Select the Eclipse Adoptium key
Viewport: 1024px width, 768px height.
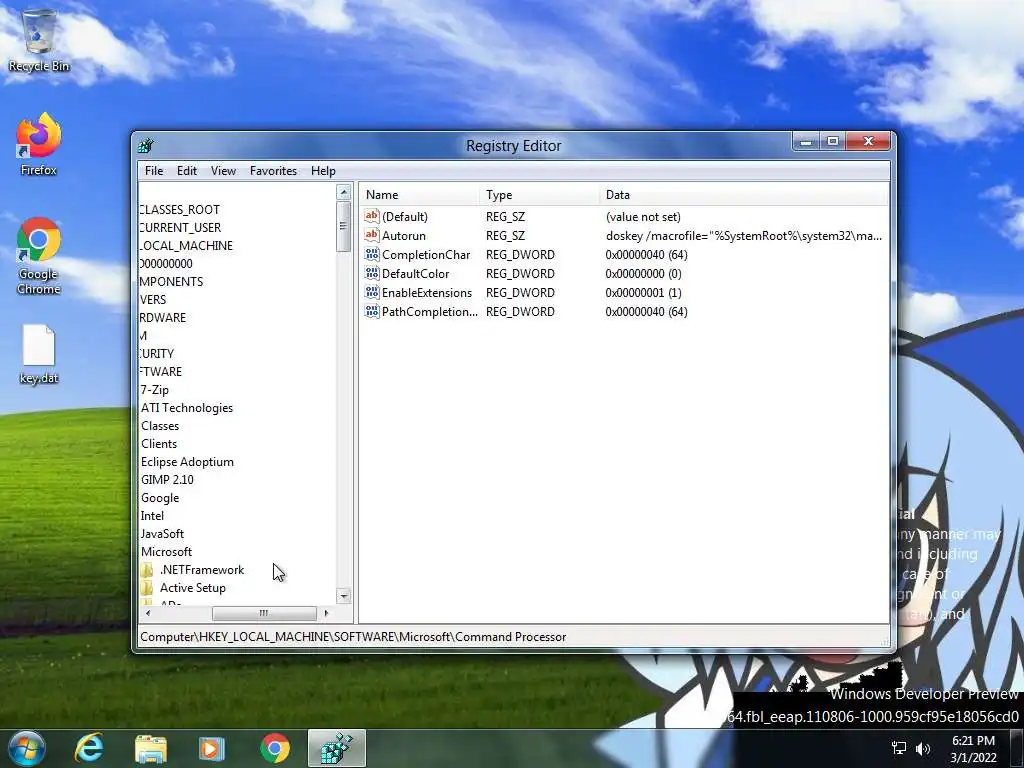[x=187, y=462]
